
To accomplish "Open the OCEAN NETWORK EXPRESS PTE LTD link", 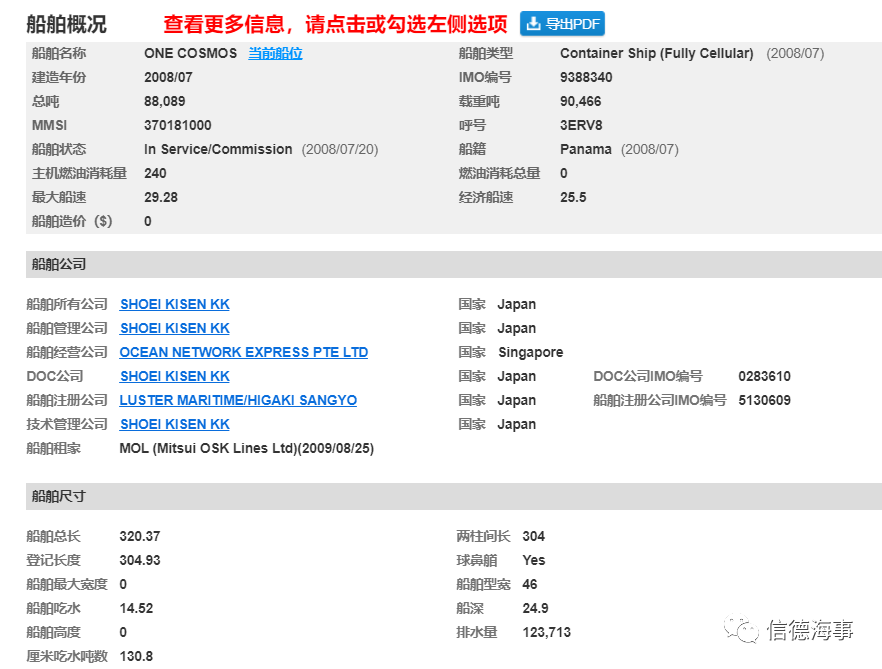I will point(244,352).
